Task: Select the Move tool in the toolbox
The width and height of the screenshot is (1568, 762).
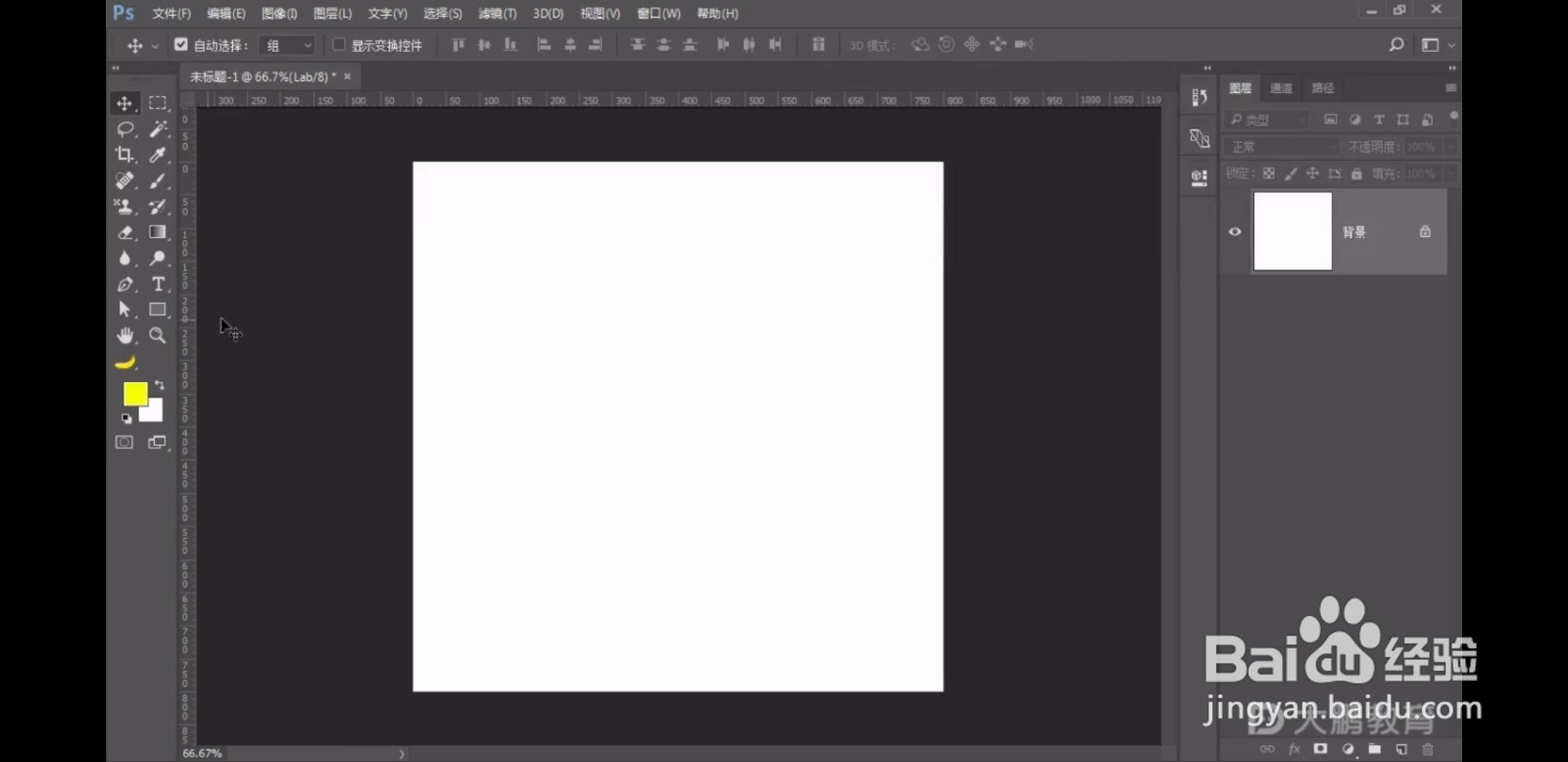Action: (x=124, y=103)
